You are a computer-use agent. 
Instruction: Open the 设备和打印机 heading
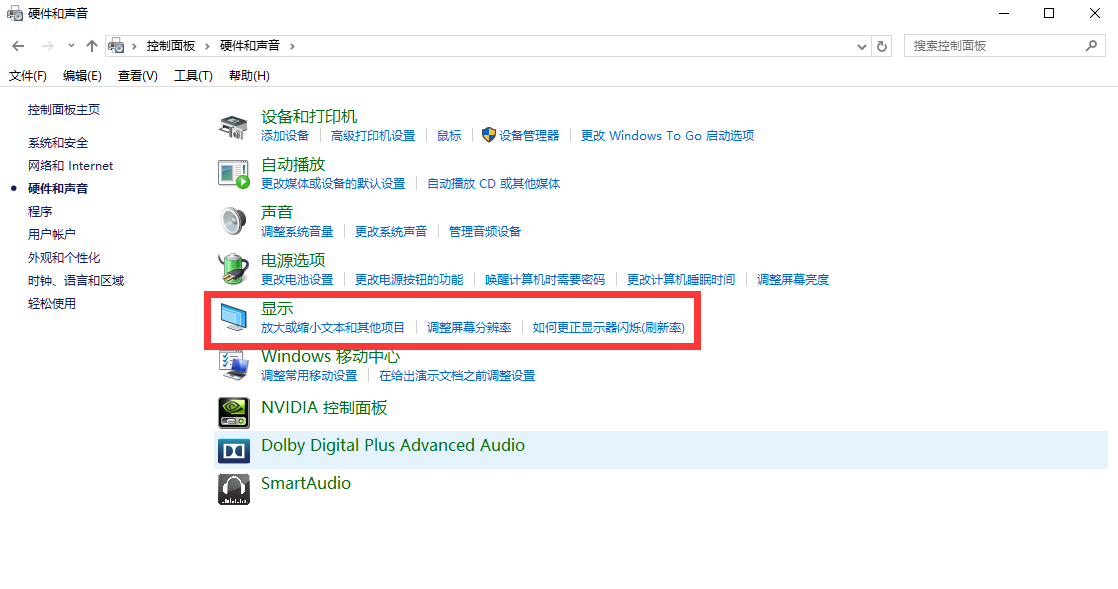click(x=309, y=116)
